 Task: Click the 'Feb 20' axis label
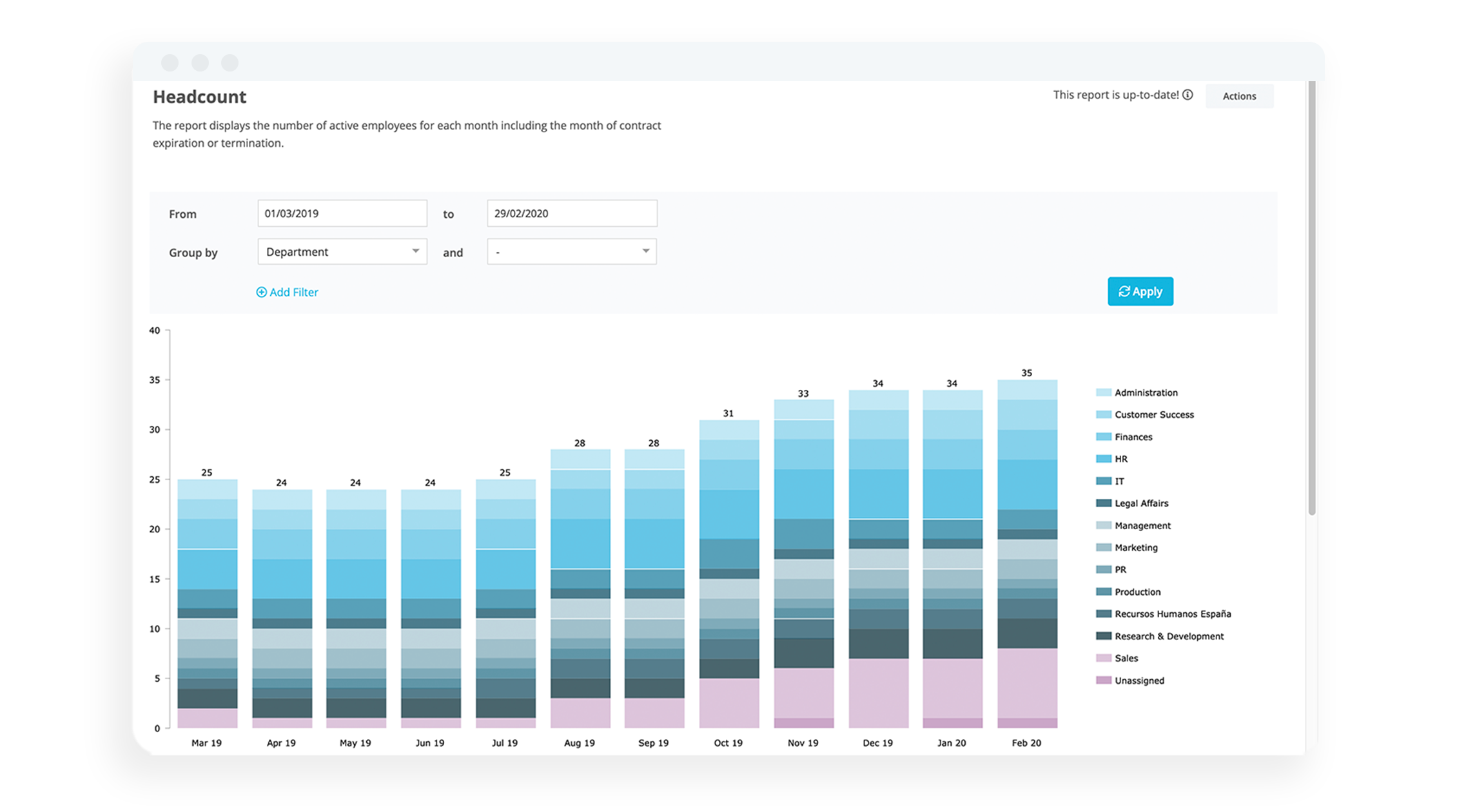pyautogui.click(x=1026, y=743)
